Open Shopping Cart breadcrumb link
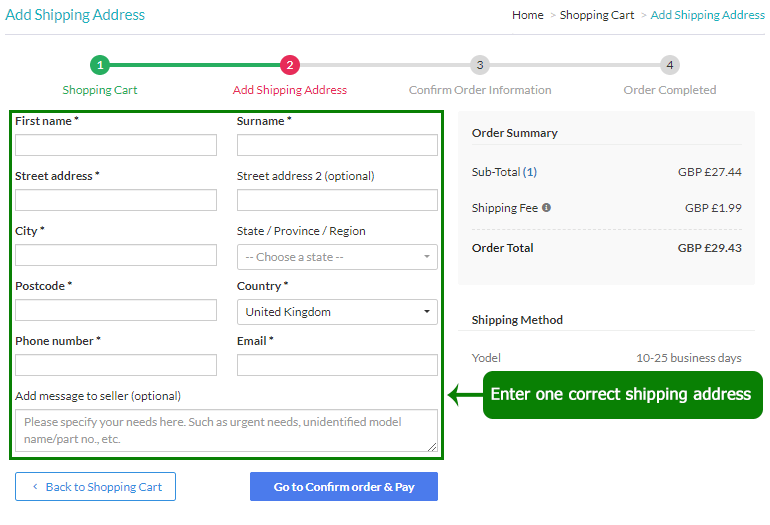This screenshot has width=770, height=525. click(597, 15)
